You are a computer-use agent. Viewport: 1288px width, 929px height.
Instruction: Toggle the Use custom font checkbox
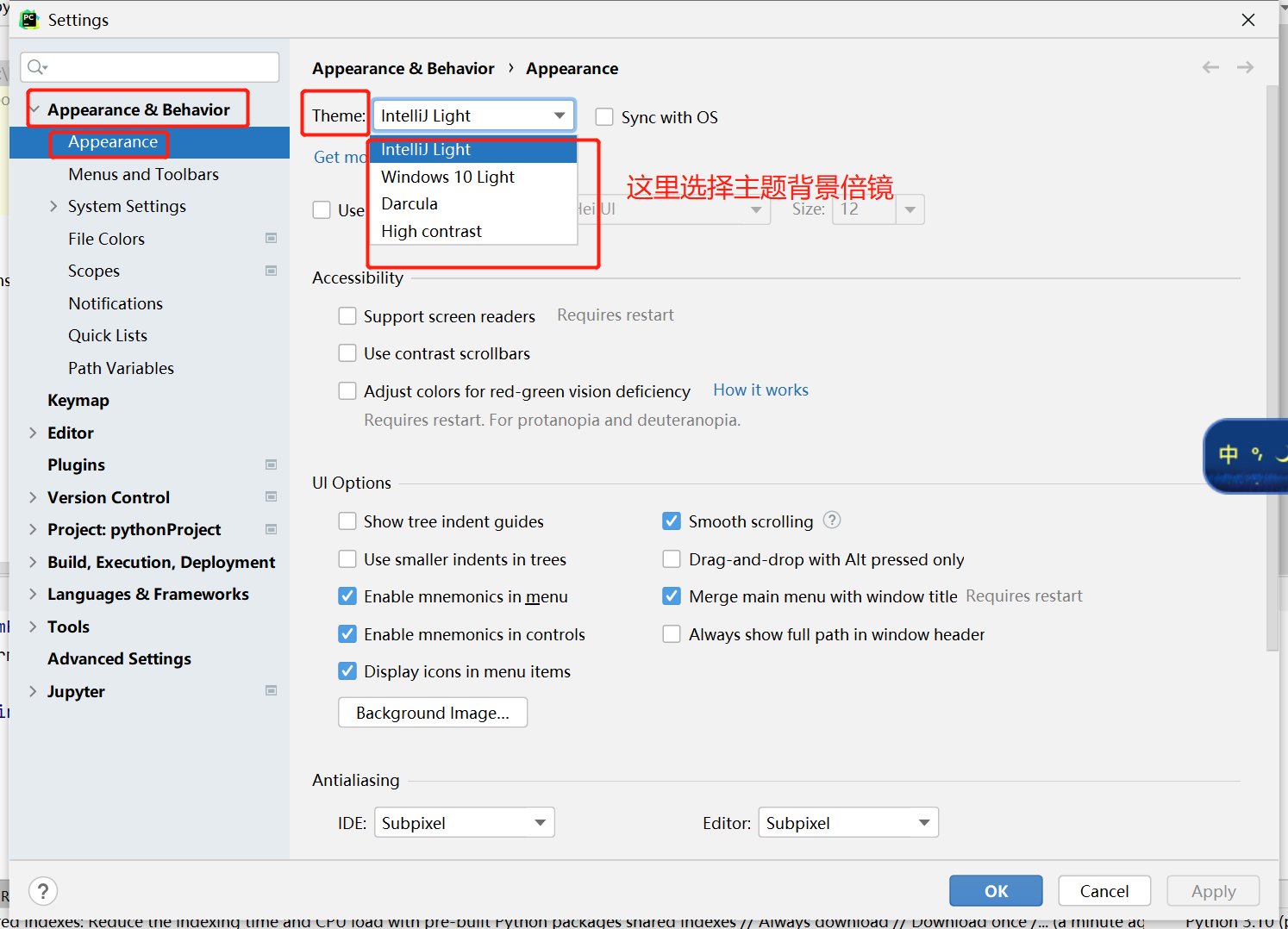322,209
